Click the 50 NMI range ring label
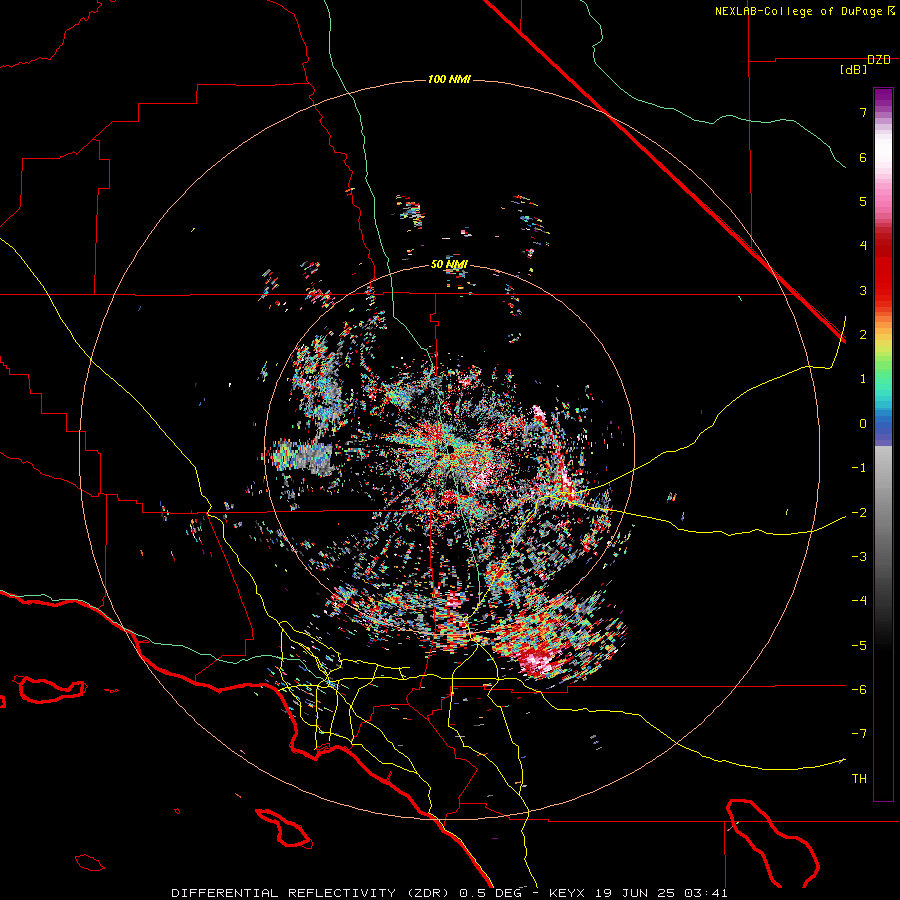Image resolution: width=900 pixels, height=900 pixels. [x=449, y=265]
